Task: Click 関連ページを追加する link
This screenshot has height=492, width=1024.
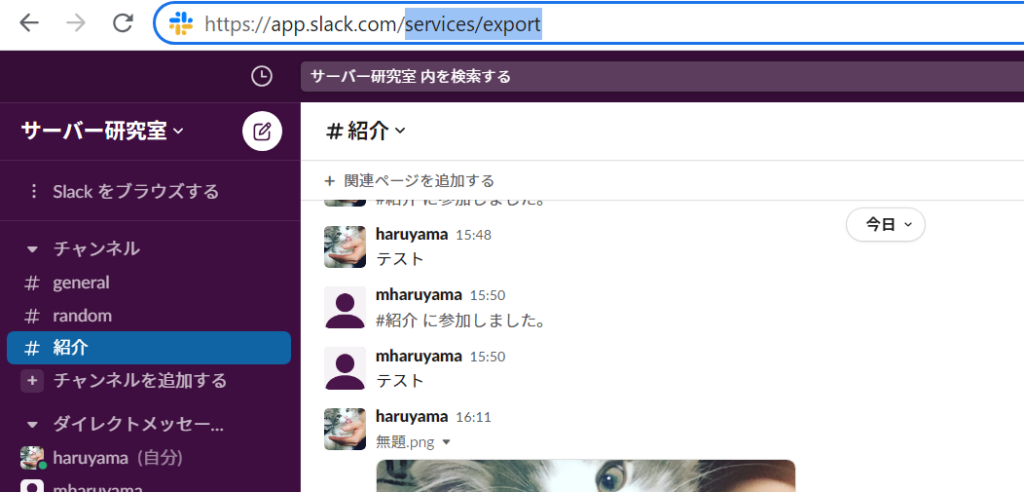Action: [x=409, y=181]
